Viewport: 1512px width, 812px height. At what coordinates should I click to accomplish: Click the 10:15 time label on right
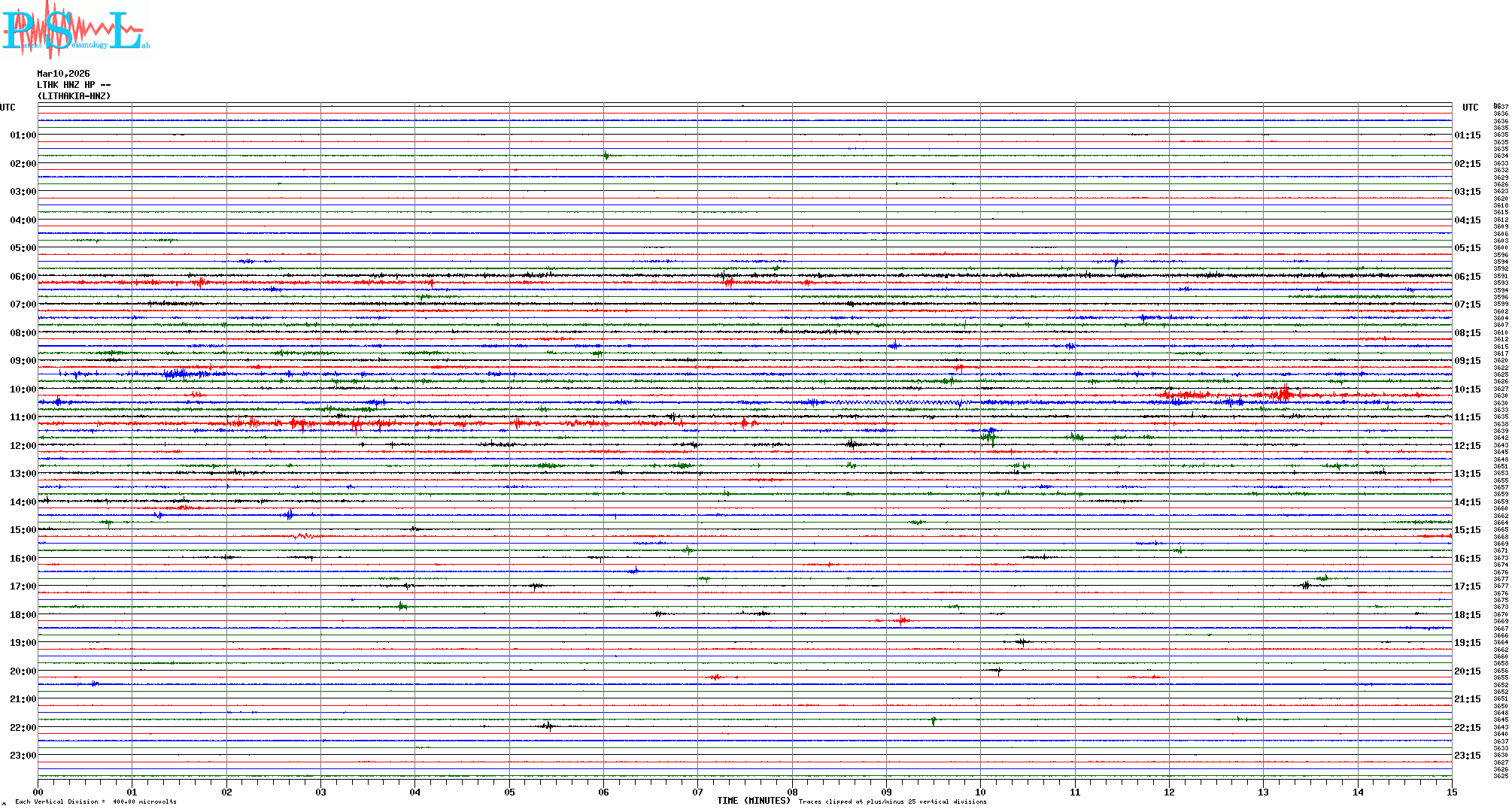[x=1467, y=389]
